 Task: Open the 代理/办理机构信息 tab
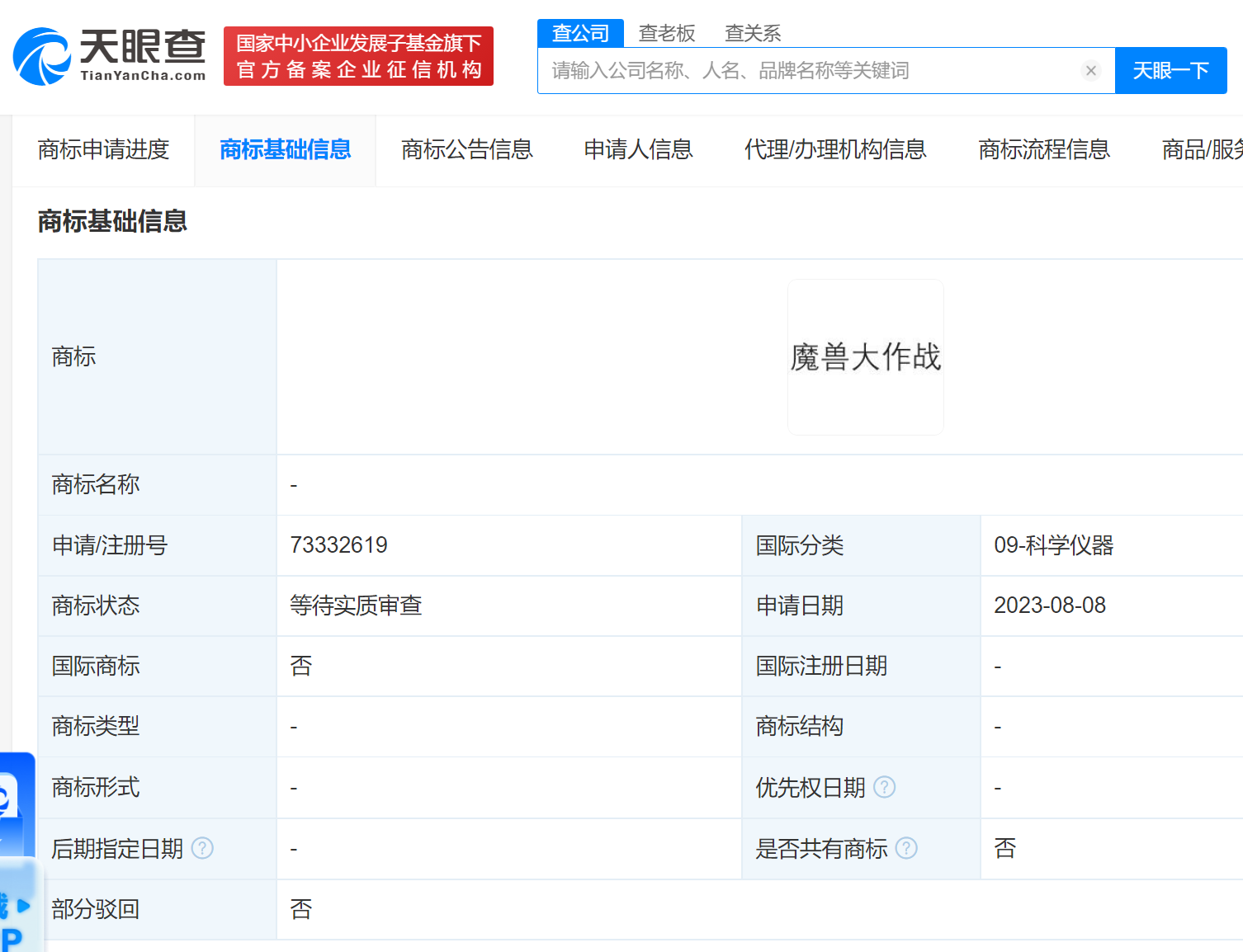coord(834,150)
